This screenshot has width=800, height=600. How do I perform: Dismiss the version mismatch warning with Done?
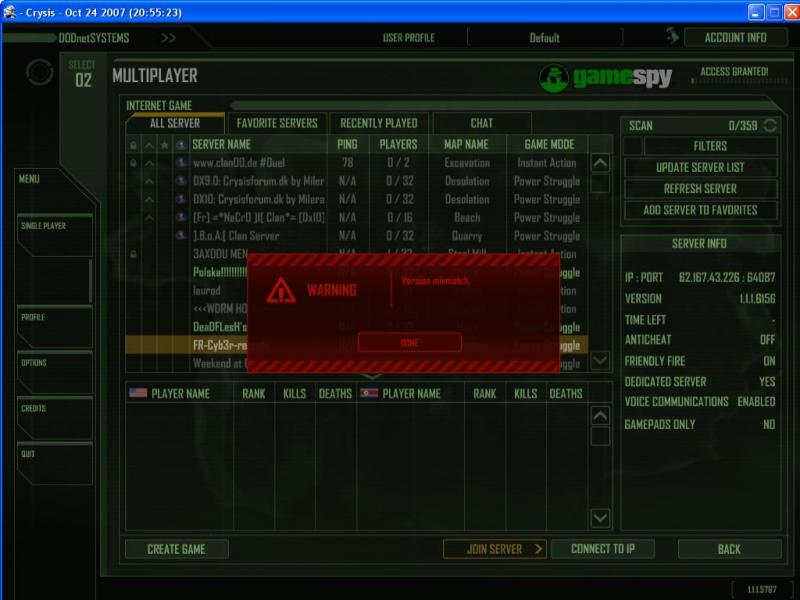click(409, 342)
